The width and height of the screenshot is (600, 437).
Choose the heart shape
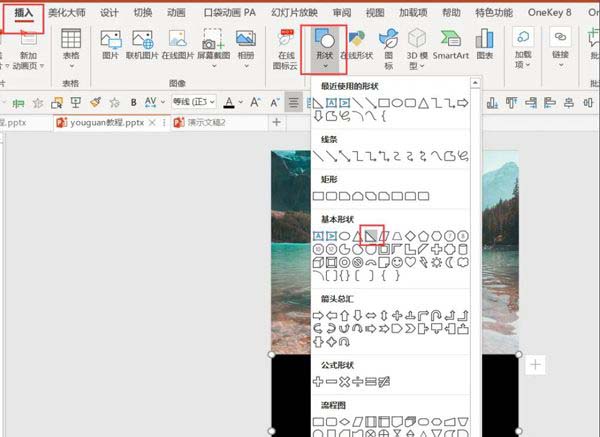point(410,262)
